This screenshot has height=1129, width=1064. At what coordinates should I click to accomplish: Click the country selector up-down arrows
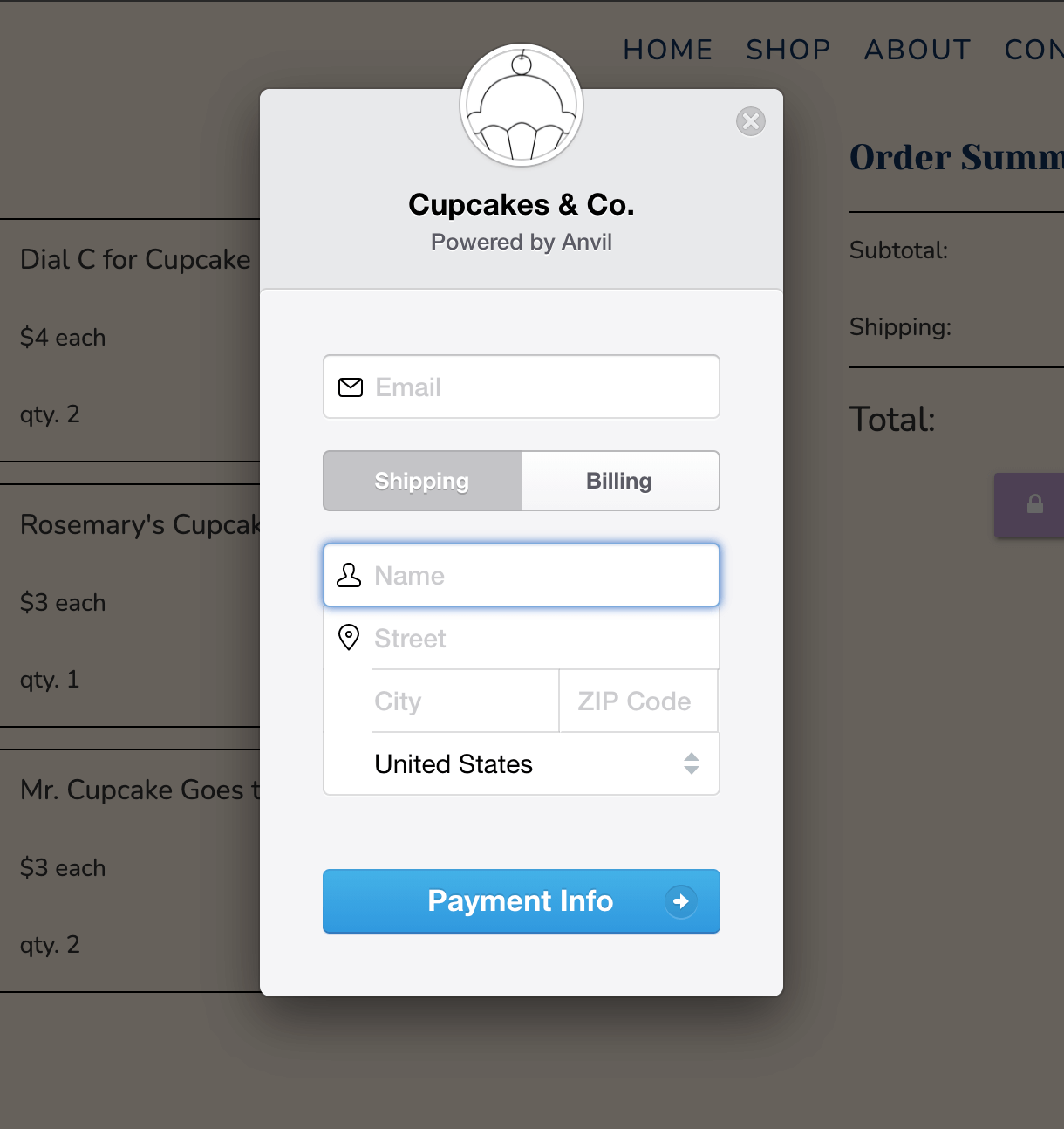(x=692, y=764)
